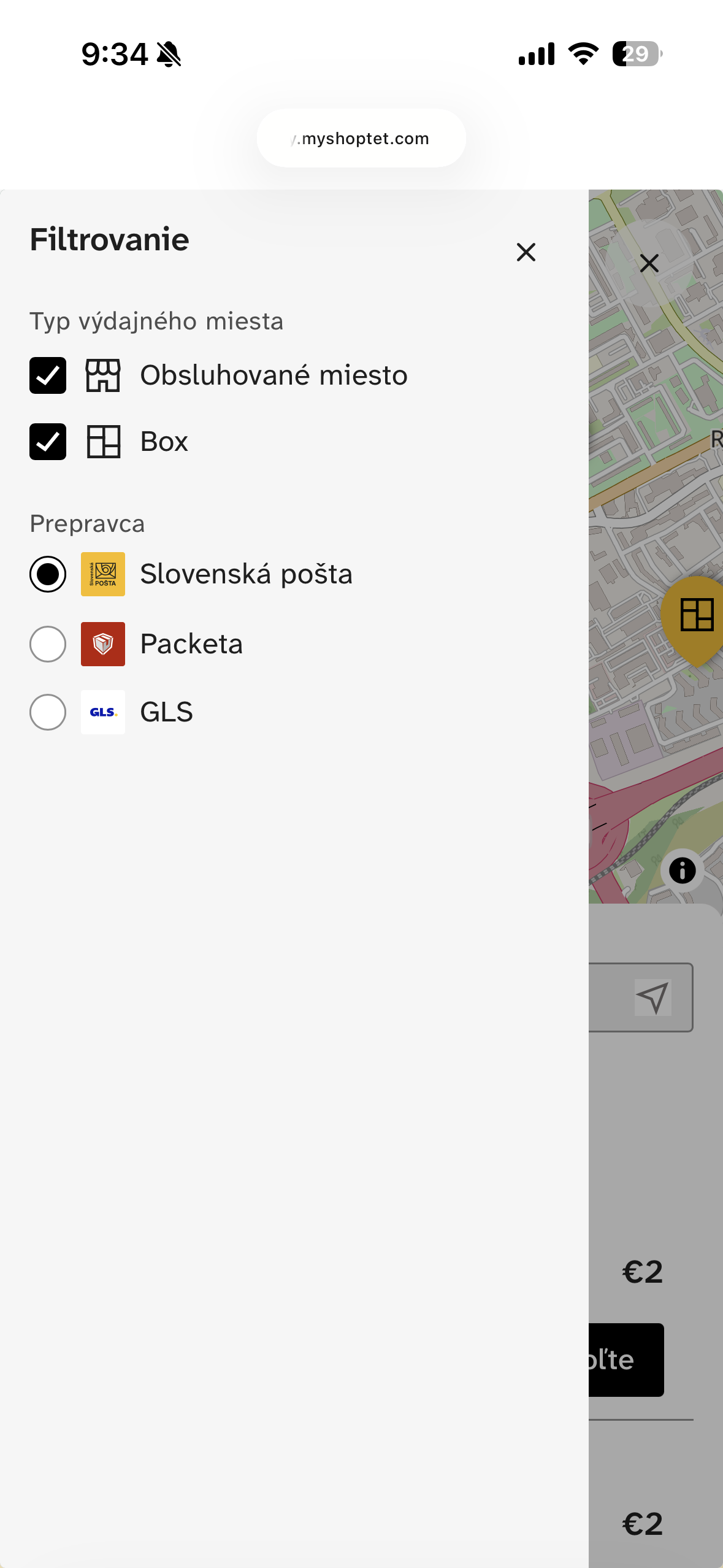
Task: Select the GLS carrier radio button
Action: [48, 712]
